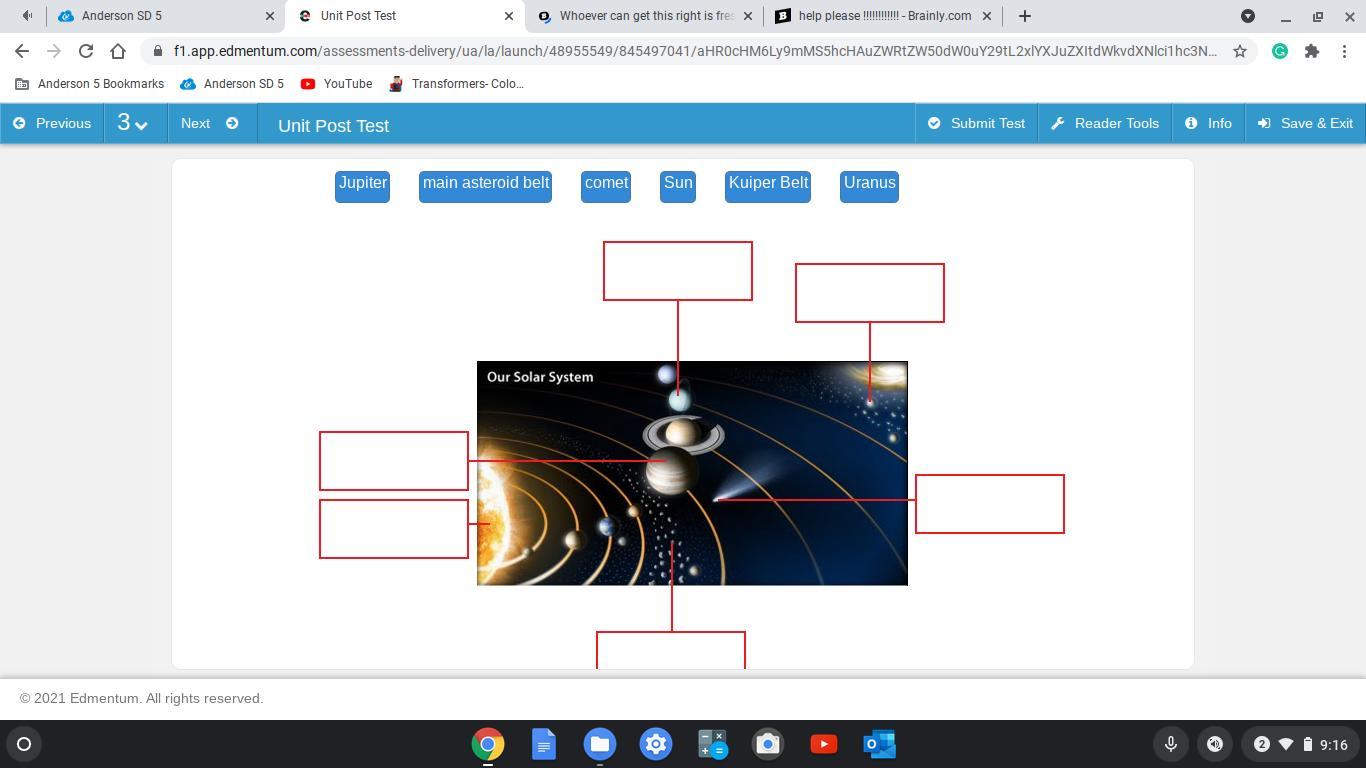This screenshot has height=768, width=1366.
Task: Open Settings from the shelf
Action: 656,744
